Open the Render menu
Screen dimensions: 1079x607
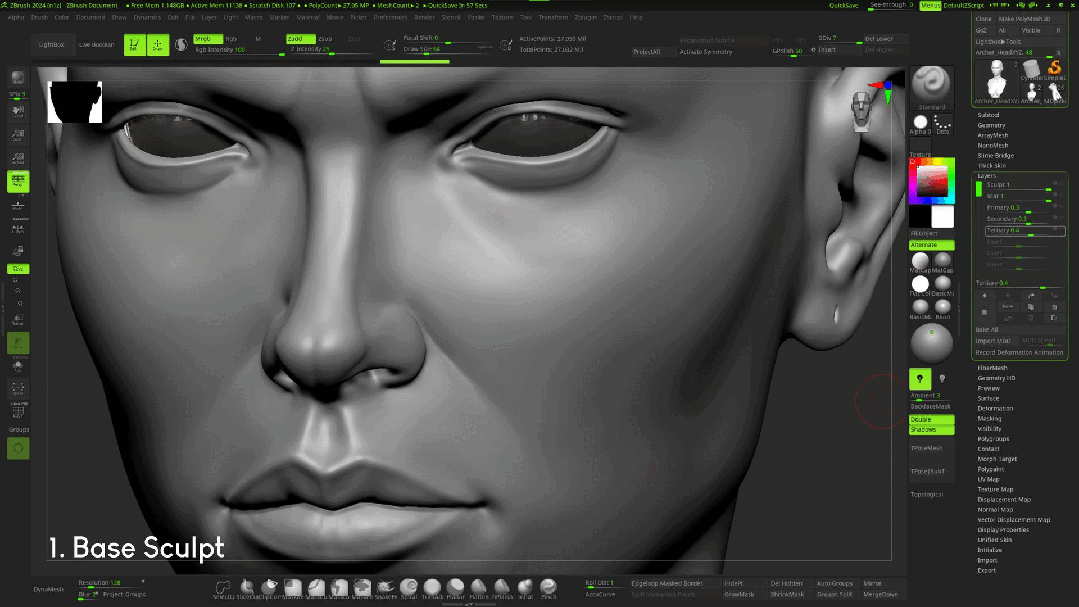425,17
